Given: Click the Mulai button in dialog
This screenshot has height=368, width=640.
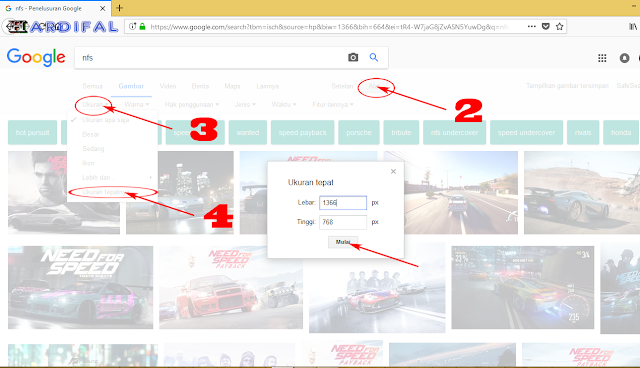Looking at the screenshot, I should [343, 242].
